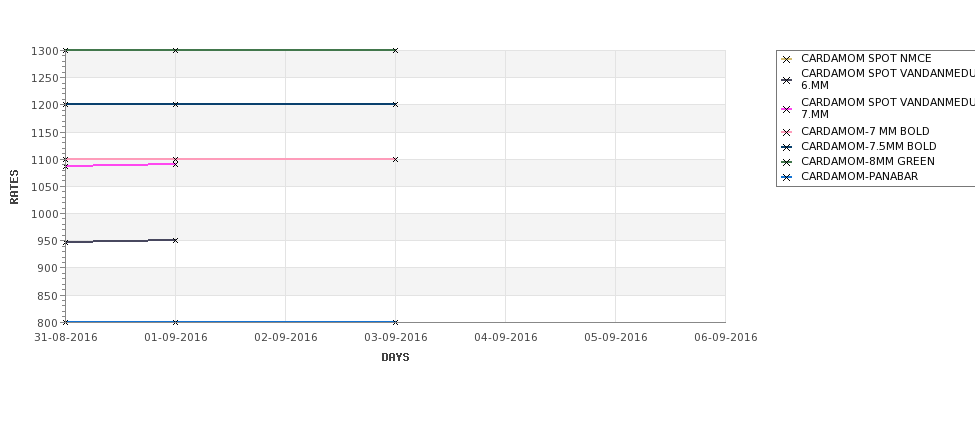This screenshot has height=429, width=975.
Task: Select the 950 data point on 01-09-2016
Action: click(x=175, y=240)
